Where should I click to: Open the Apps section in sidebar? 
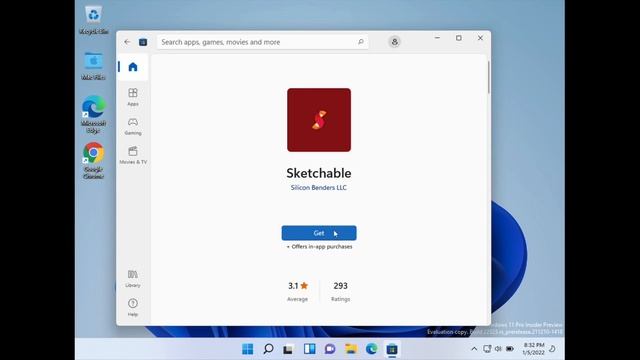click(x=133, y=97)
